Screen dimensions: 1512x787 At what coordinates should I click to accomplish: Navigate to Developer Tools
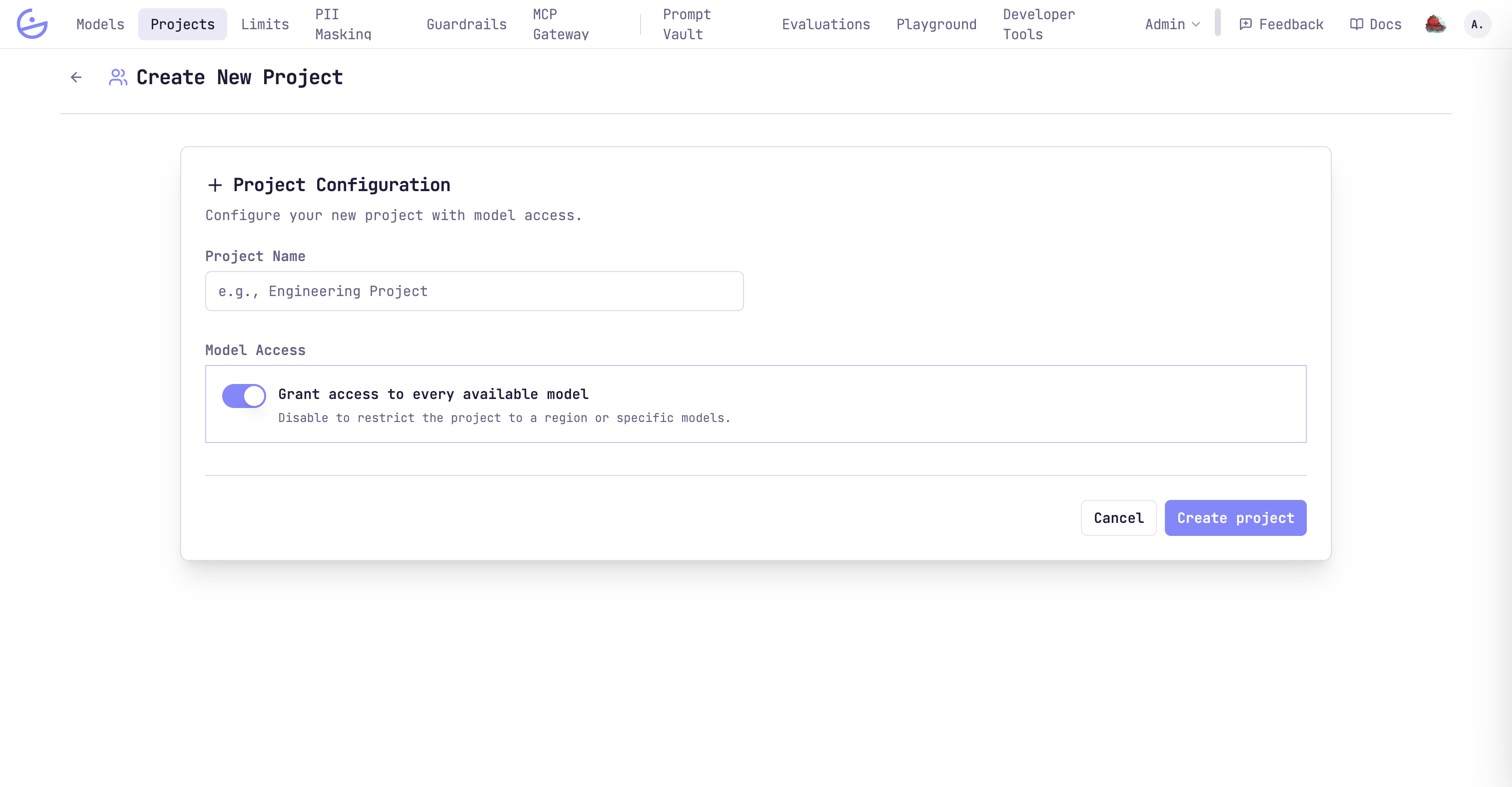[1039, 24]
